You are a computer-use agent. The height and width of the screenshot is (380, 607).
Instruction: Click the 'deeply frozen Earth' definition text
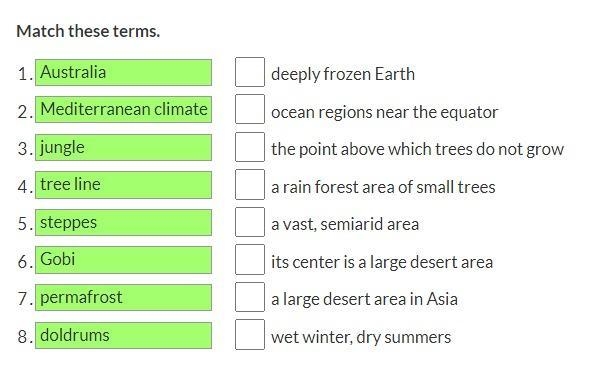pyautogui.click(x=343, y=74)
